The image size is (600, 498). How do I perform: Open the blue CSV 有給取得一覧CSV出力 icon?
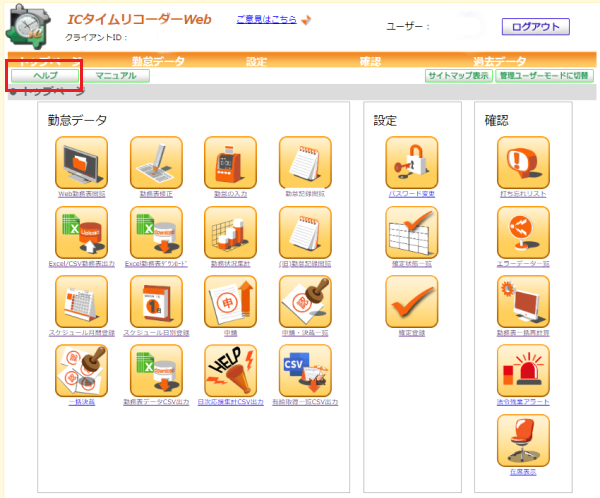[x=305, y=371]
